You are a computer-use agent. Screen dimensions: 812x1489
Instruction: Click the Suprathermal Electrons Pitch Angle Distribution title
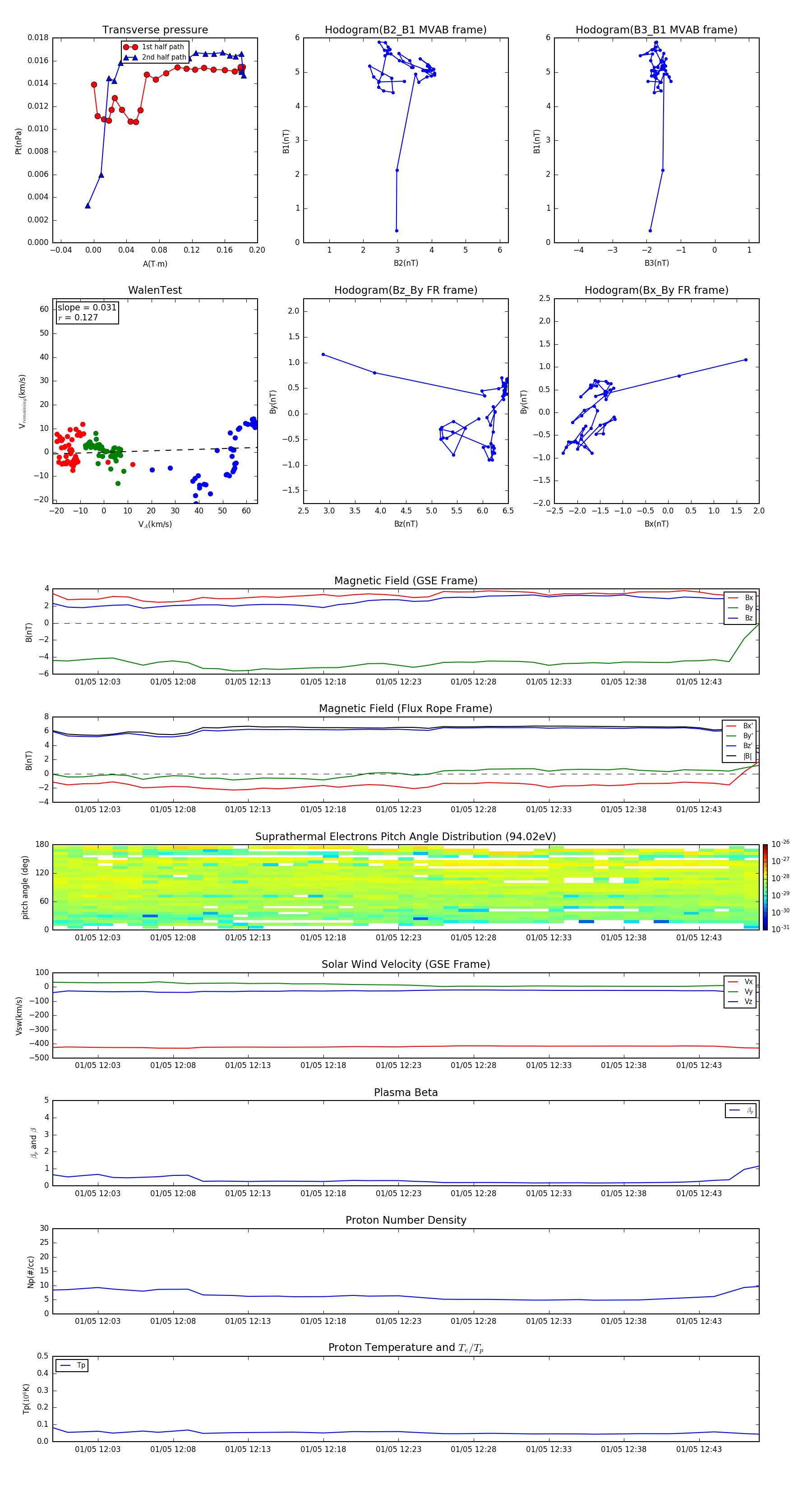406,837
